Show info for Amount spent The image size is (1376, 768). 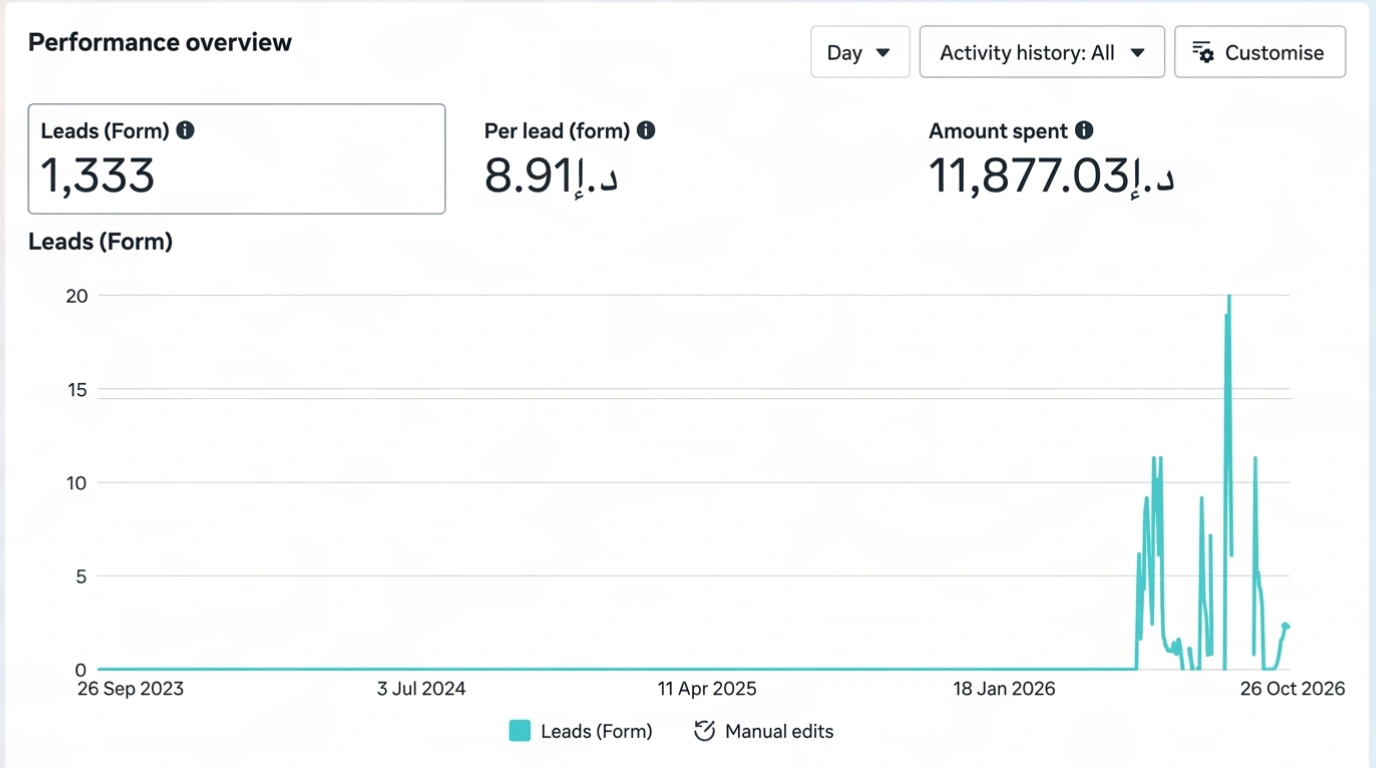point(1084,130)
